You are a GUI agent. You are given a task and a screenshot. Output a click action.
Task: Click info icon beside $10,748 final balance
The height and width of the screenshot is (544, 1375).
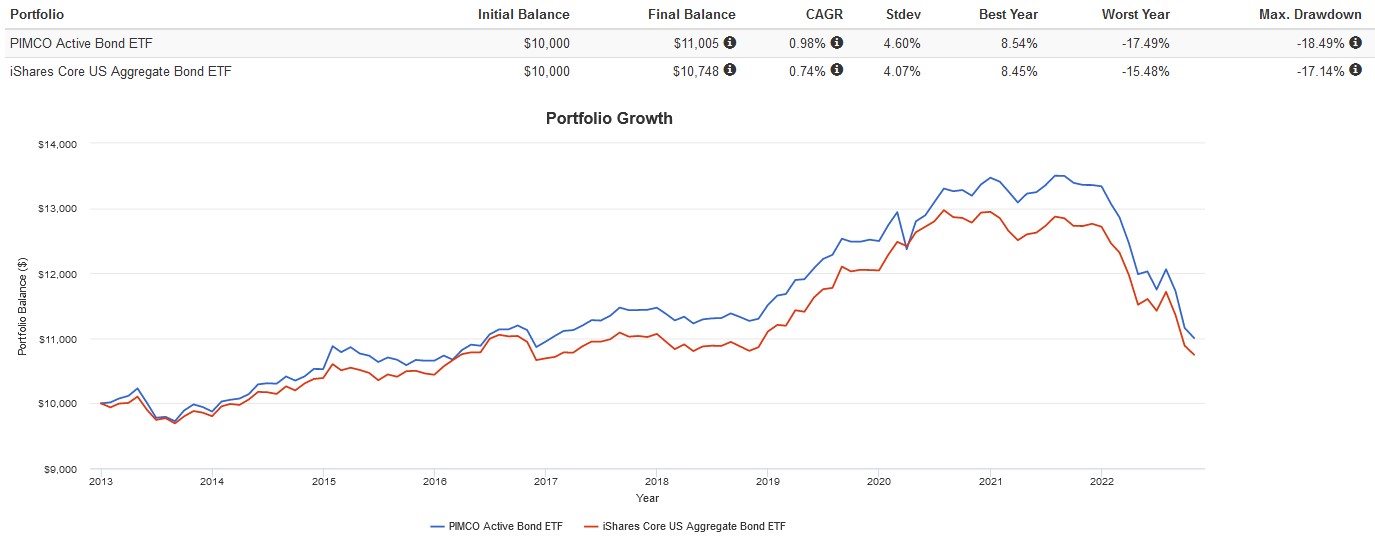tap(730, 70)
